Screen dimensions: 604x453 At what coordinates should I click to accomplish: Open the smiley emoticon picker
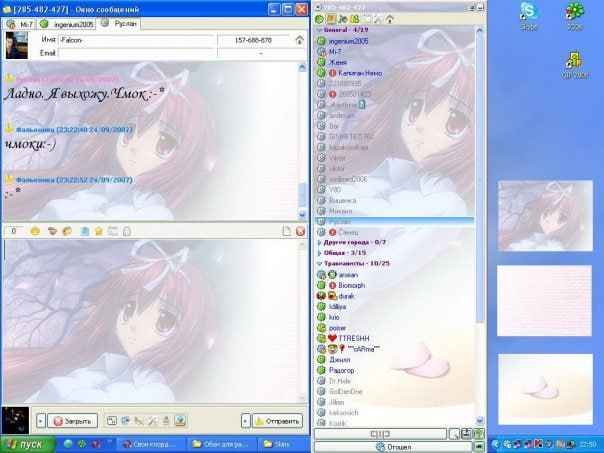click(x=35, y=231)
